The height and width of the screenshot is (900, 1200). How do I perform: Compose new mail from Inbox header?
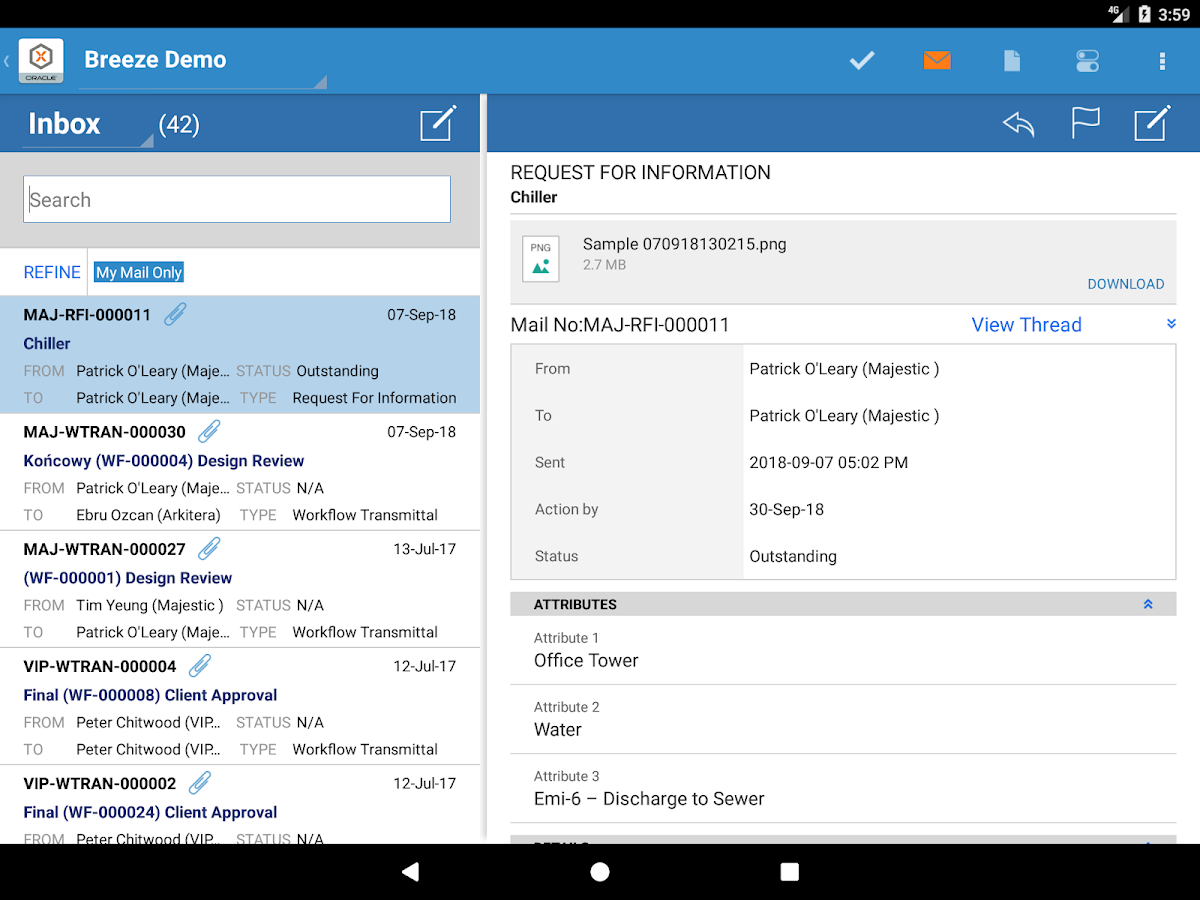coord(438,124)
